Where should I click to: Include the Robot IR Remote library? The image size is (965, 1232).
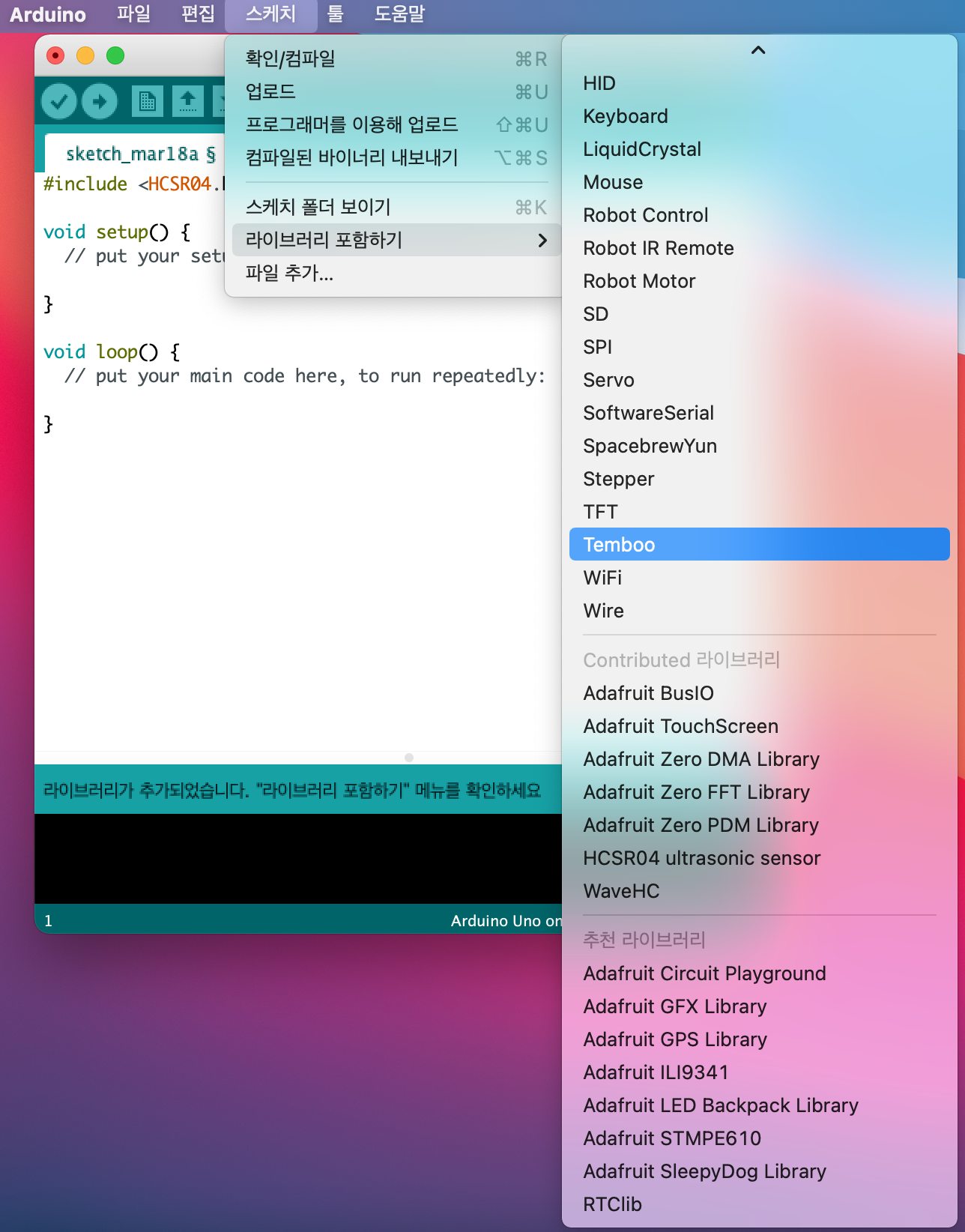tap(760, 248)
